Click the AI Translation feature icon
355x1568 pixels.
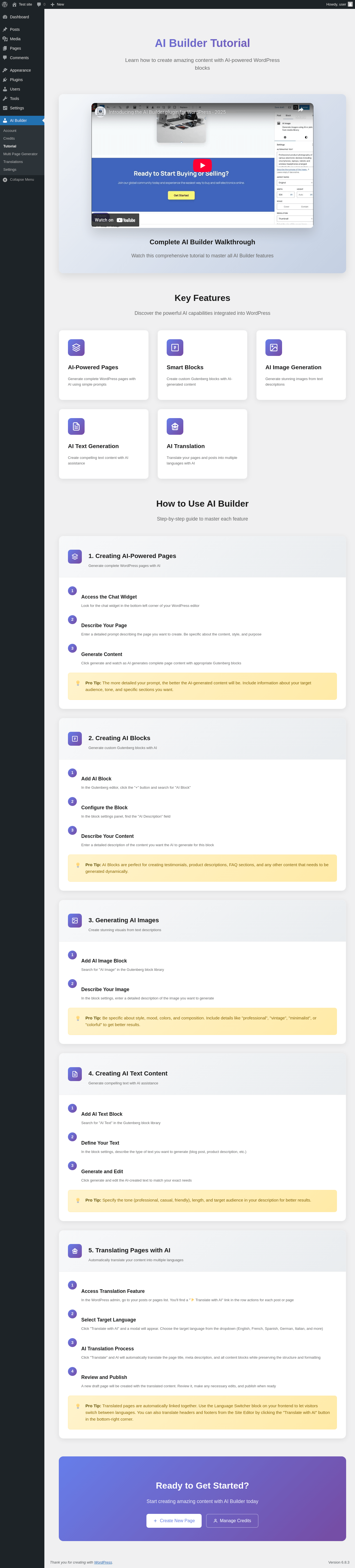(174, 426)
